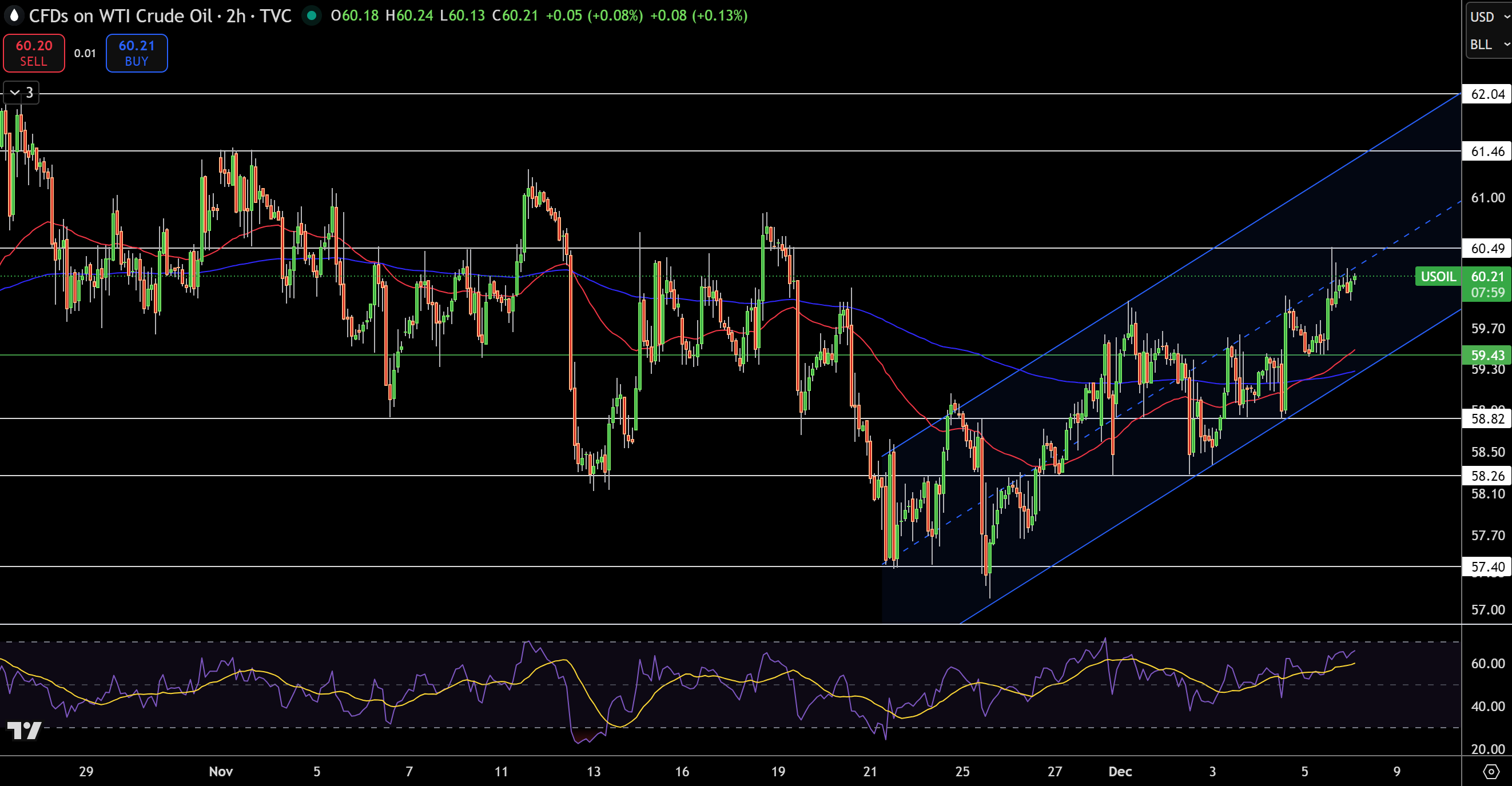This screenshot has width=1512, height=786.
Task: Select the 58.82 support line label
Action: (1487, 419)
